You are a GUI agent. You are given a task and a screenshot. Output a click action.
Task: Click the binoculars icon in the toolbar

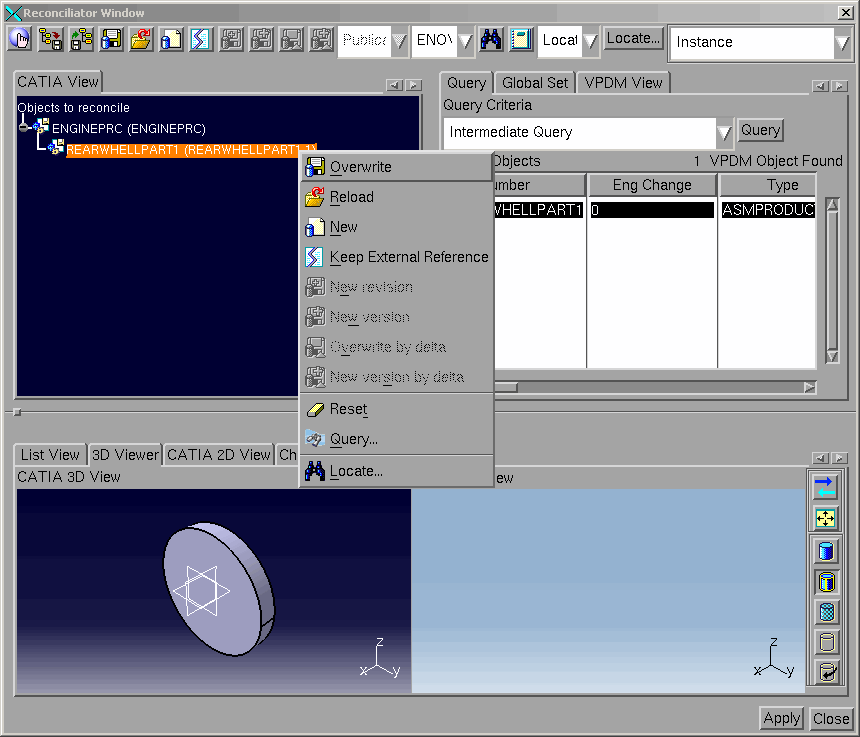(x=491, y=40)
